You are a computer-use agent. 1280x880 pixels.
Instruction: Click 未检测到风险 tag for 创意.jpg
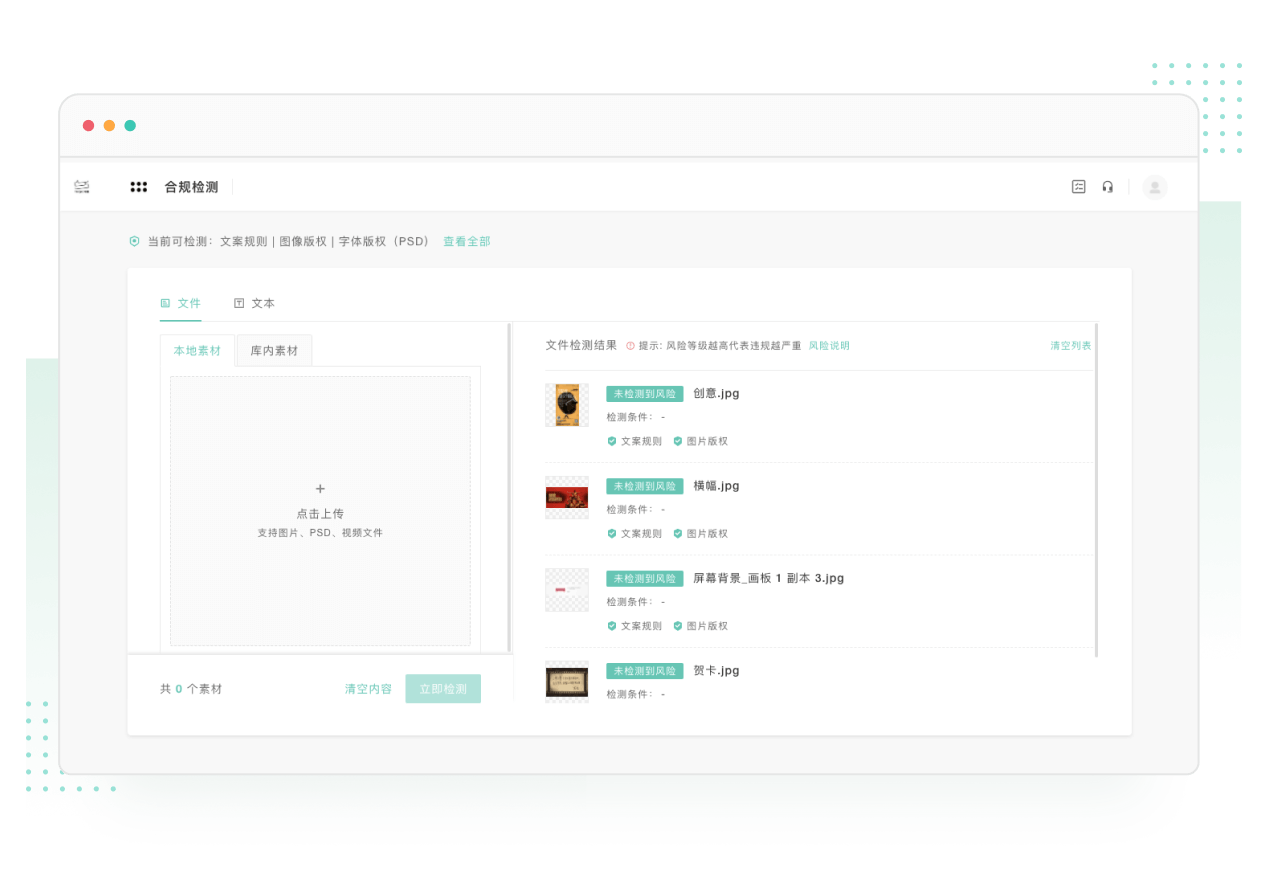click(645, 394)
